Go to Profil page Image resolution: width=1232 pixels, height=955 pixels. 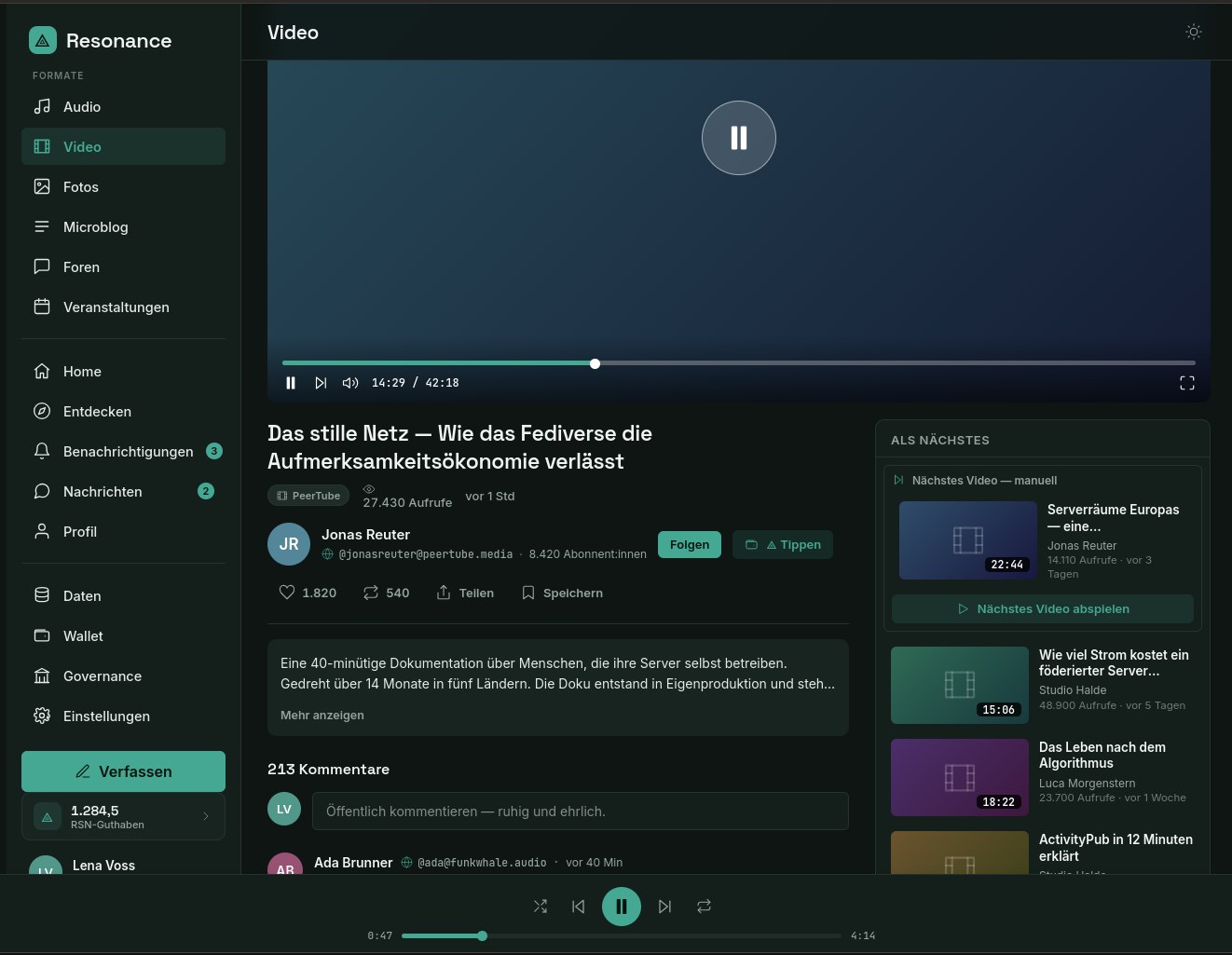click(123, 532)
